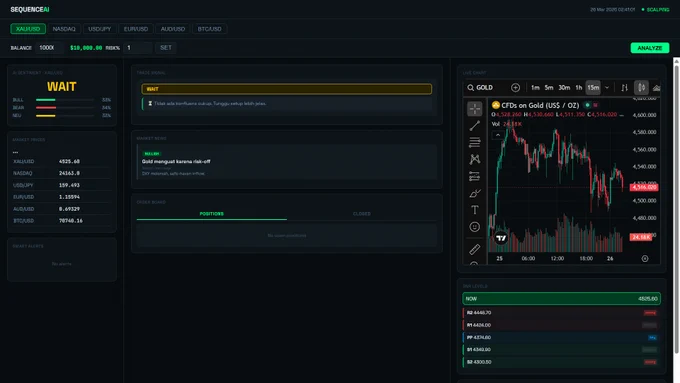Click the red current price label on chart
The image size is (680, 383).
(x=644, y=187)
